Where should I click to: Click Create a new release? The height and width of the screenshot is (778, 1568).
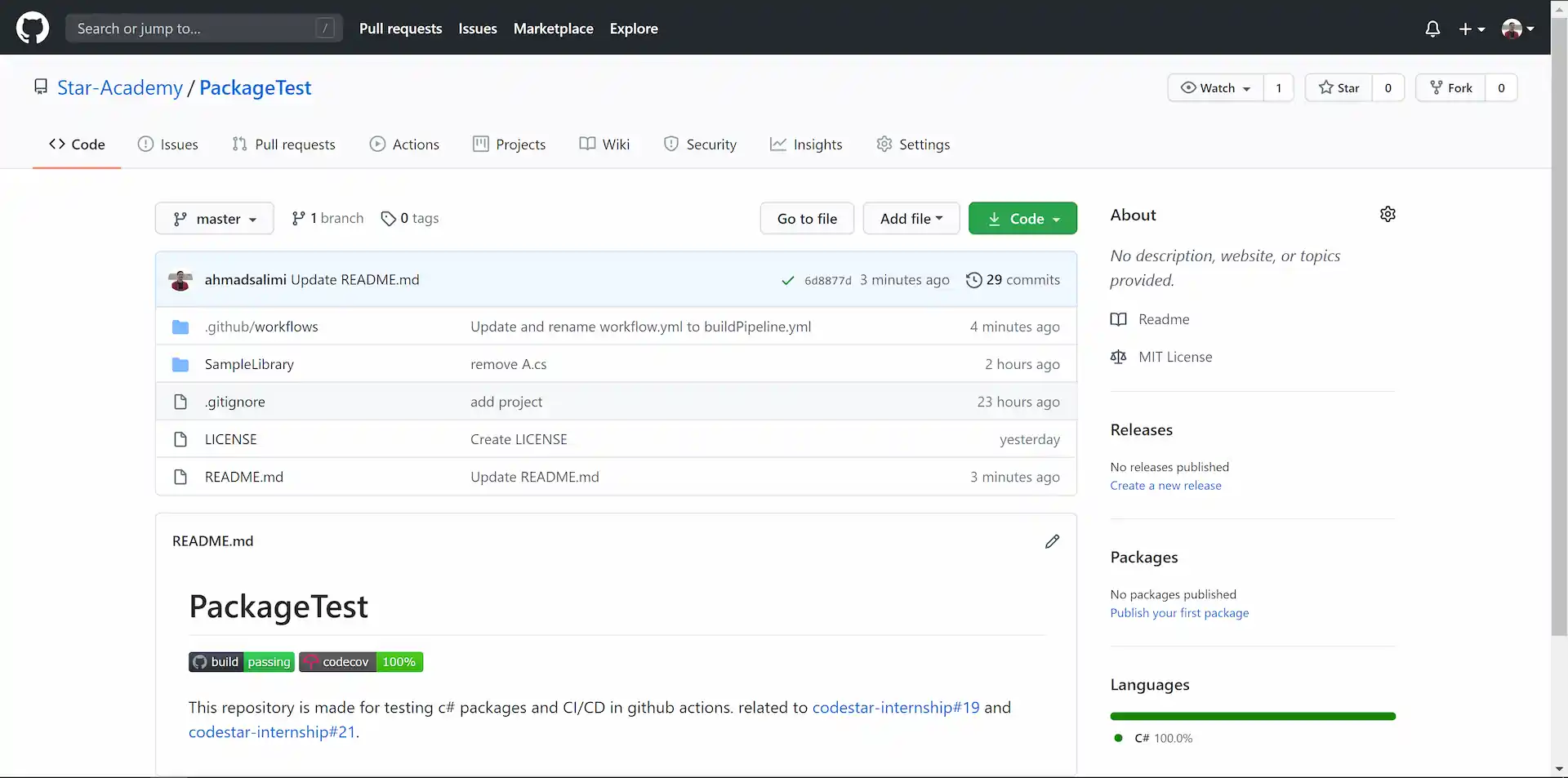(1165, 486)
